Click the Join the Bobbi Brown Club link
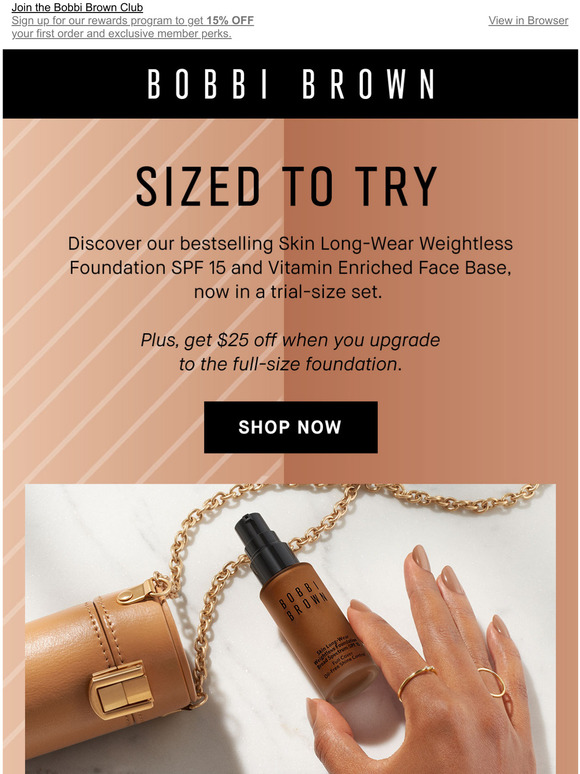This screenshot has height=774, width=580. (77, 7)
